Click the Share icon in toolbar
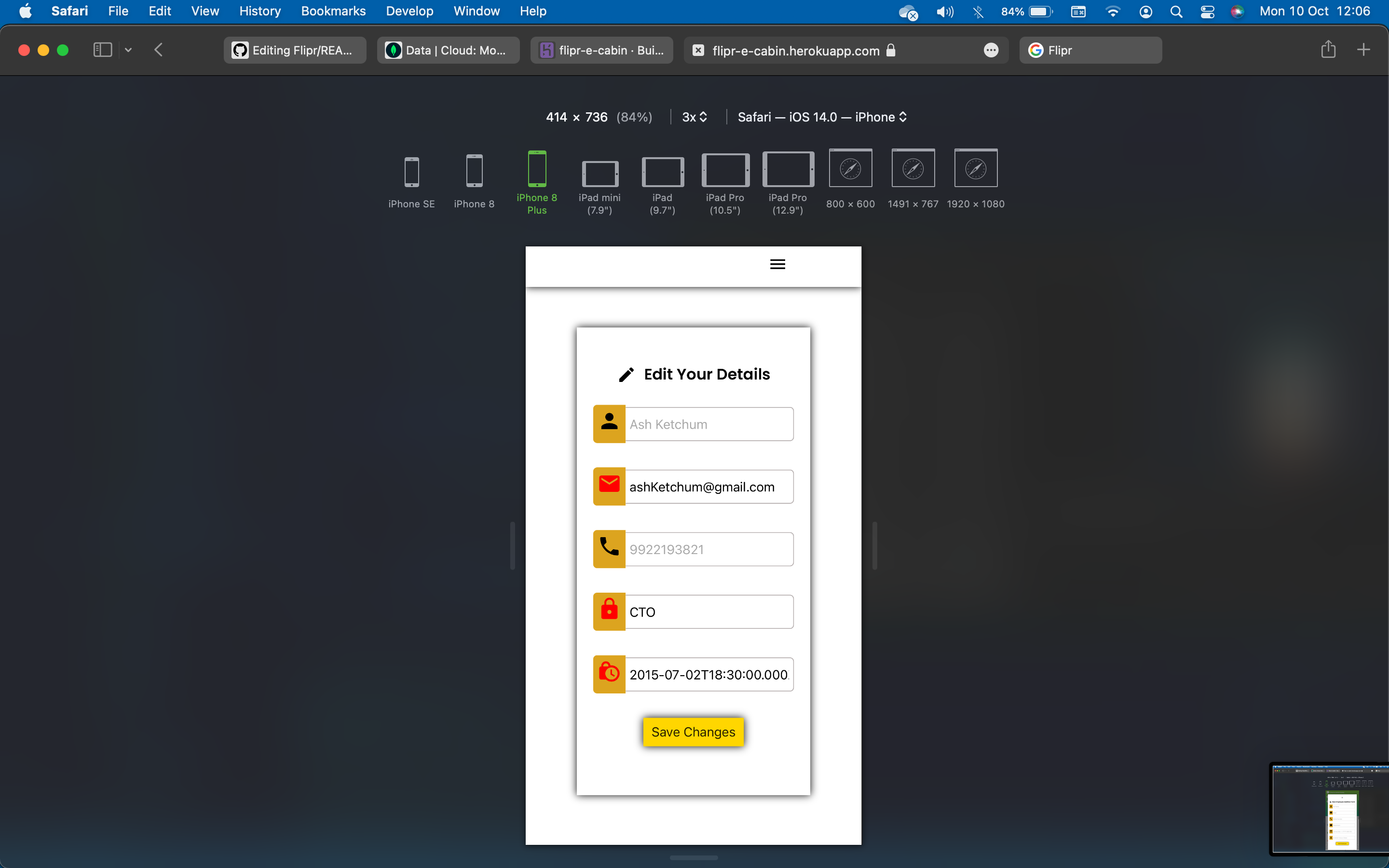1389x868 pixels. point(1328,50)
